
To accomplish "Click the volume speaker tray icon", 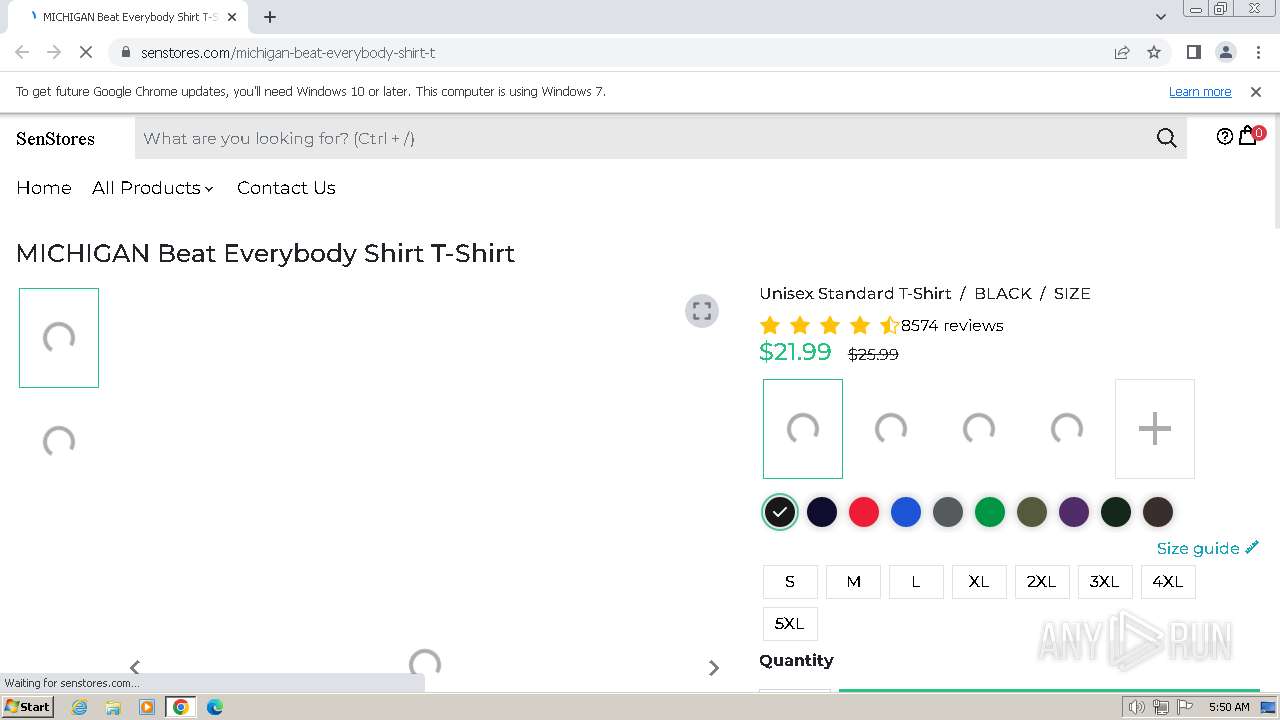I will click(x=1137, y=707).
